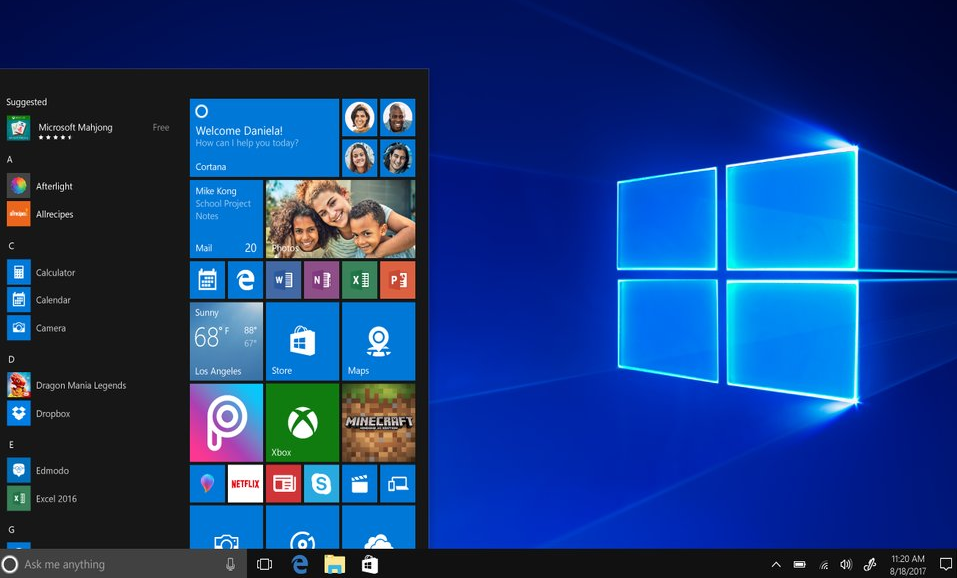Open Task View from the taskbar
Screen dimensions: 957x578
point(264,564)
